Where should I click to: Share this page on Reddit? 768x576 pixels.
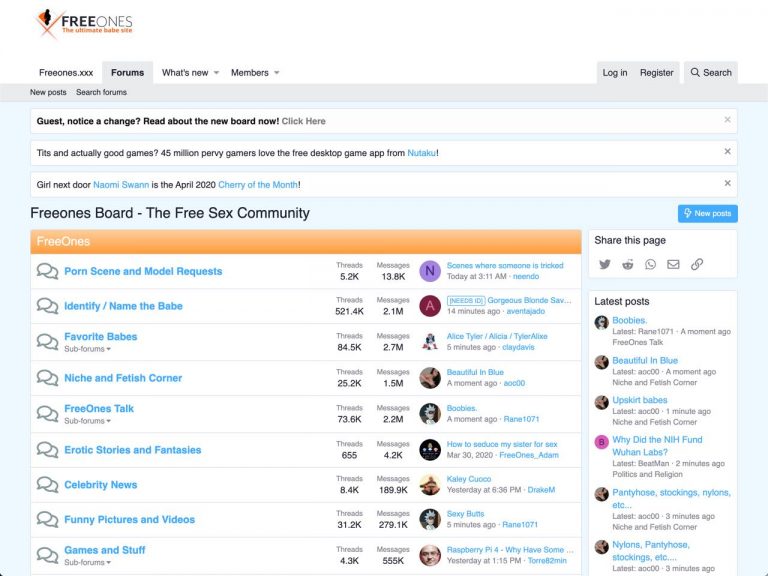click(x=627, y=264)
